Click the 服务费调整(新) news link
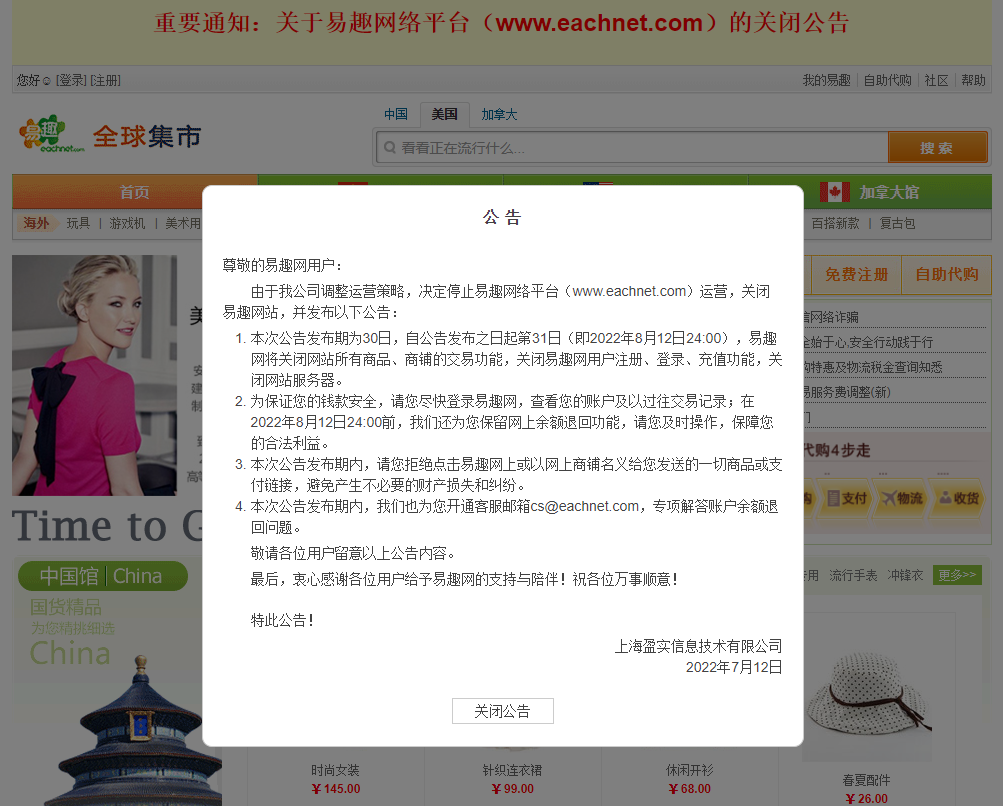This screenshot has width=1003, height=806. 847,392
